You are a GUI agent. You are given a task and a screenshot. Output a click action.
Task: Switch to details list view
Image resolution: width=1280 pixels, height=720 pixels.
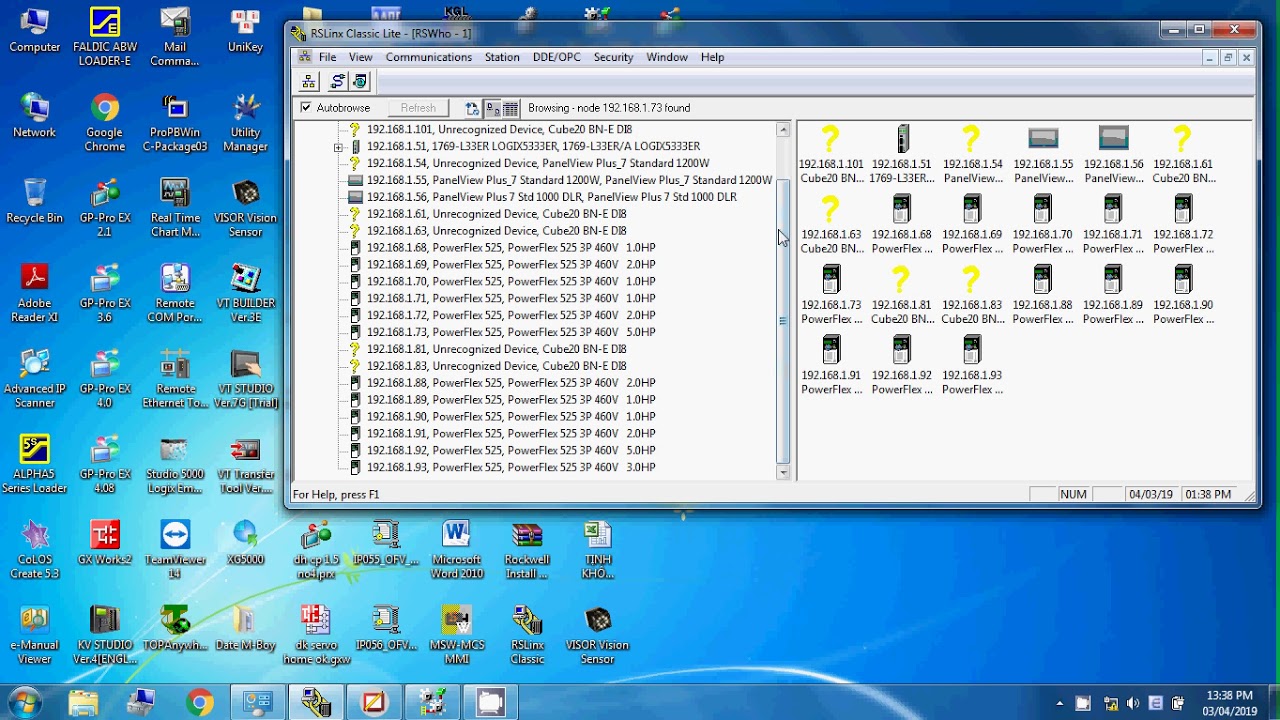tap(510, 108)
